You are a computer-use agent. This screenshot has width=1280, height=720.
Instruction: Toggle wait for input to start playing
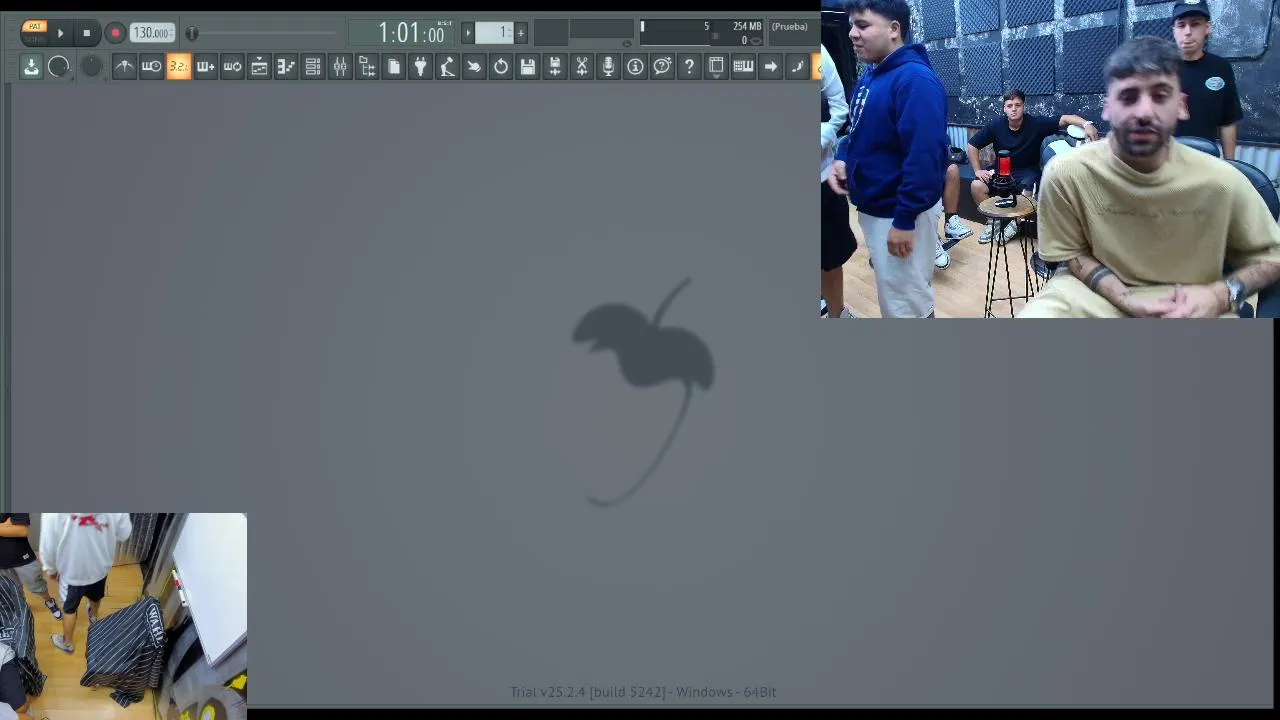coord(151,66)
